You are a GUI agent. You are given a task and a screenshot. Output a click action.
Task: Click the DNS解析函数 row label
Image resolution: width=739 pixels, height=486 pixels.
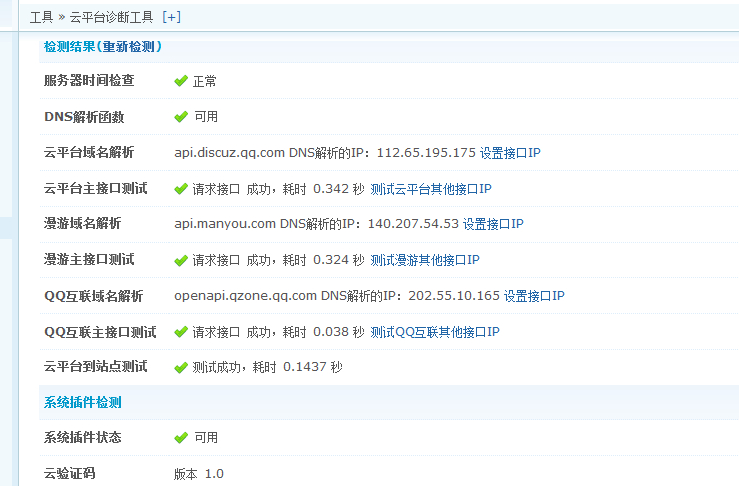84,116
